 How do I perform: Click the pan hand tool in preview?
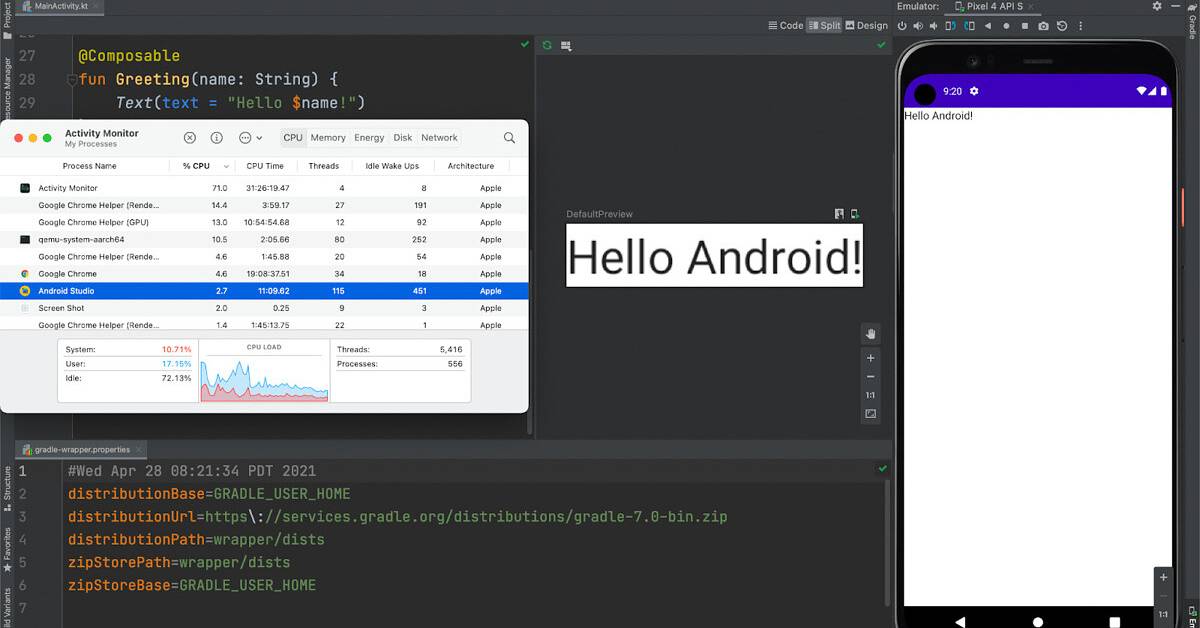[x=870, y=334]
